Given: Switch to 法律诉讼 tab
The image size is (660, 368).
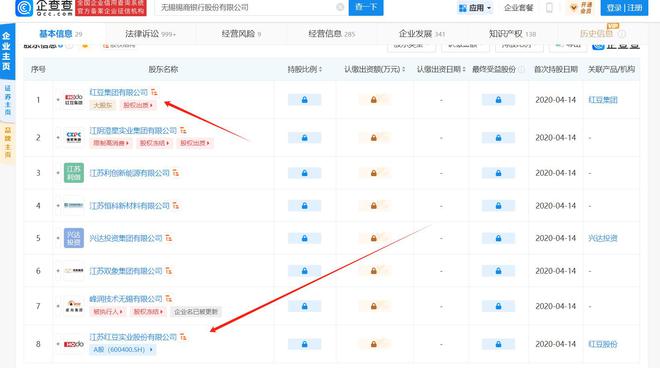Looking at the screenshot, I should pyautogui.click(x=150, y=34).
